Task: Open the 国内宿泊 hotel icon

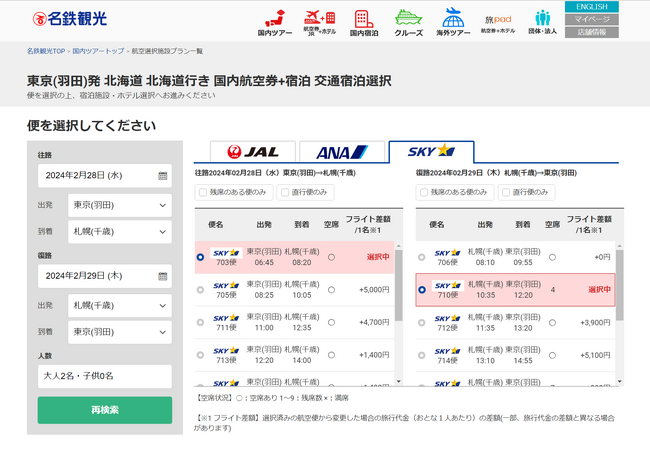Action: click(x=364, y=23)
